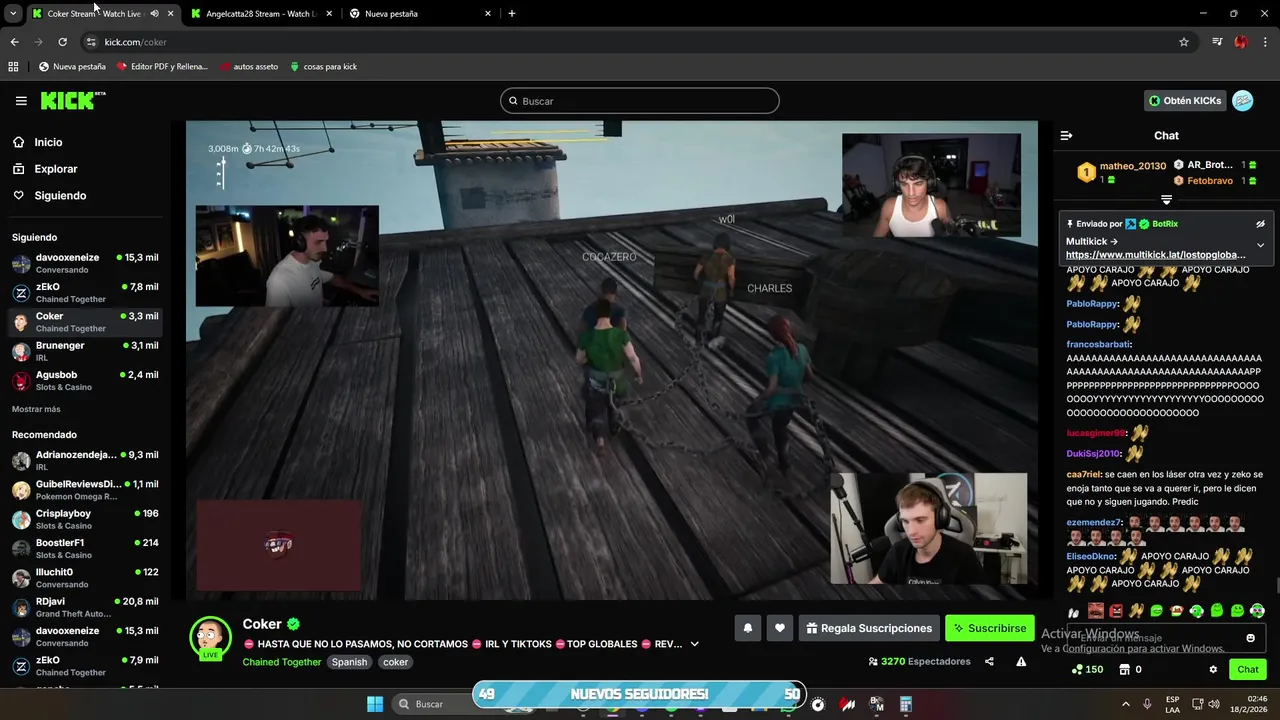Insert the gold clapping hands emote

click(x=1136, y=611)
